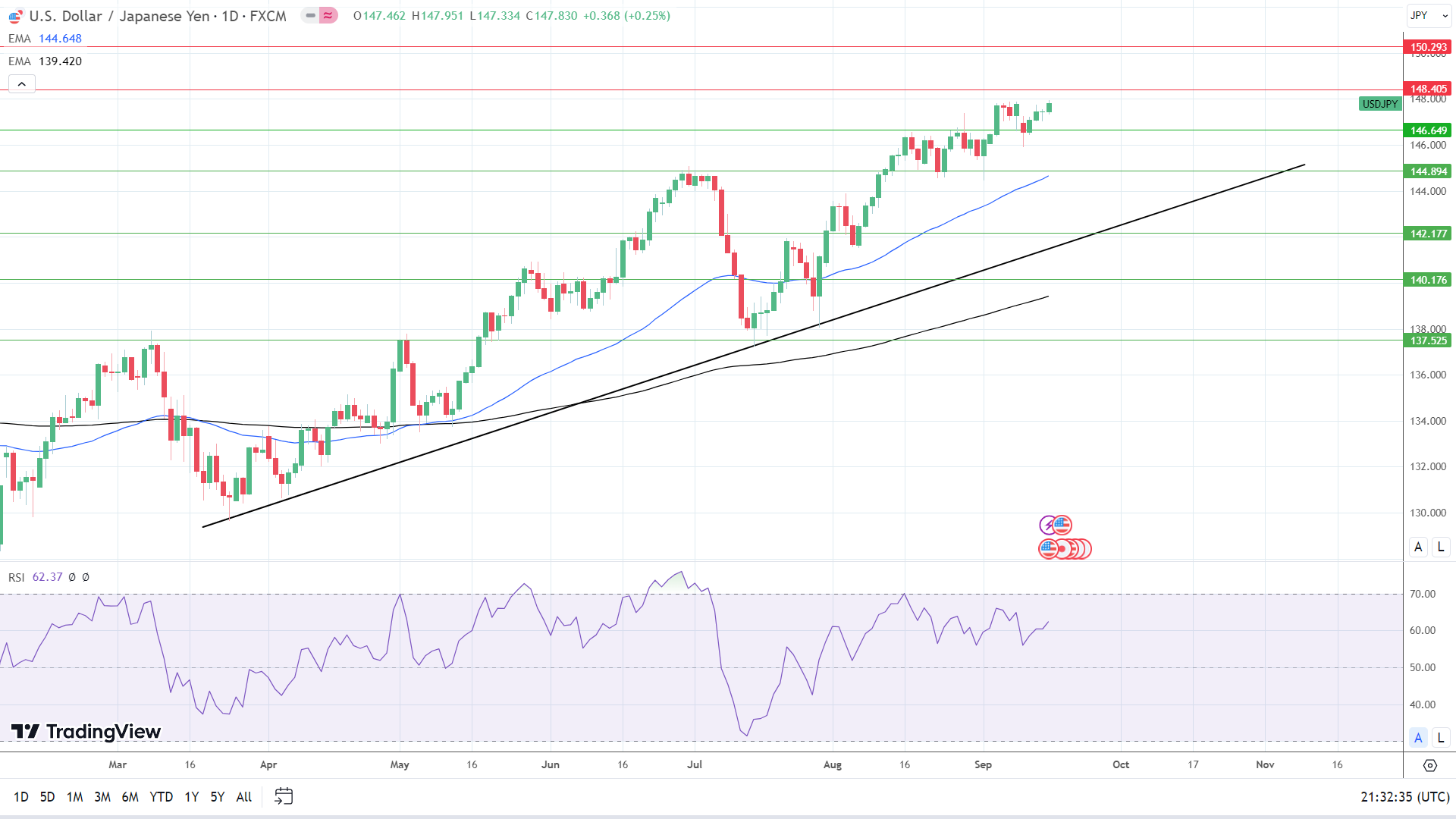This screenshot has height=819, width=1456.
Task: Click the US flag economic event marker
Action: click(1062, 525)
